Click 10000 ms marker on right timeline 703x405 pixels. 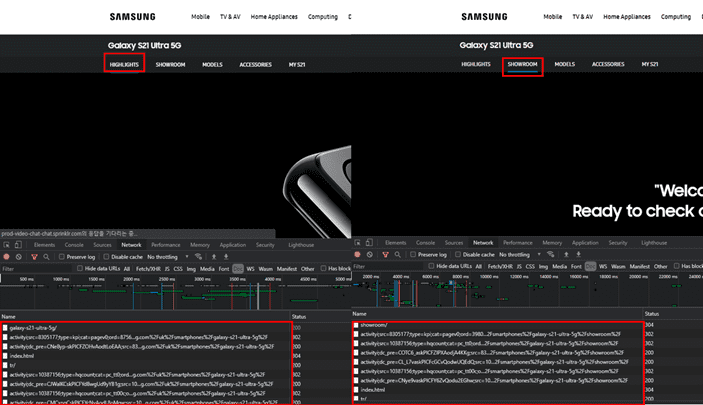pyautogui.click(x=489, y=276)
